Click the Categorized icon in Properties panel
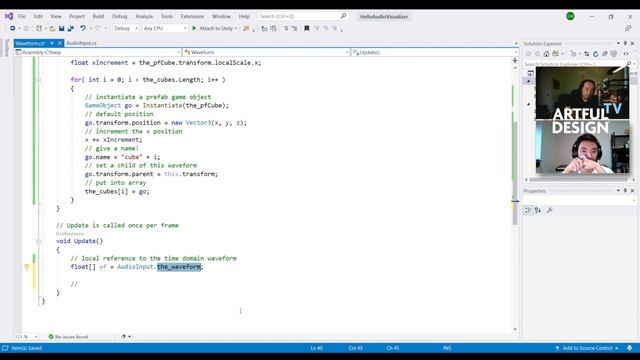 (528, 210)
